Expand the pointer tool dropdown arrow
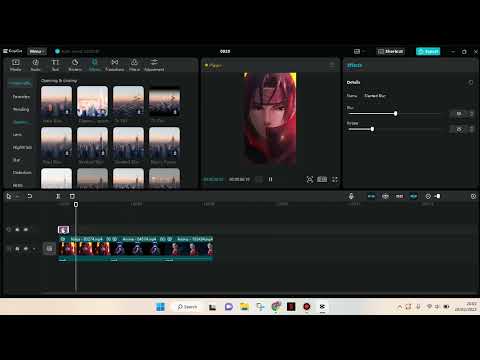The width and height of the screenshot is (480, 360). 17,196
